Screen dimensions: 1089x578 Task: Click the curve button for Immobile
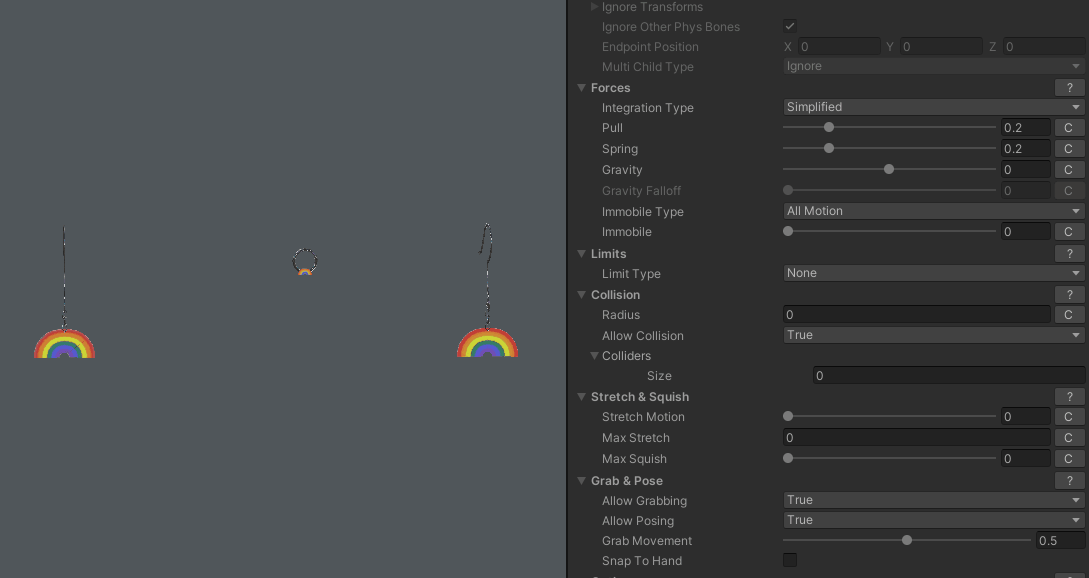(x=1068, y=232)
